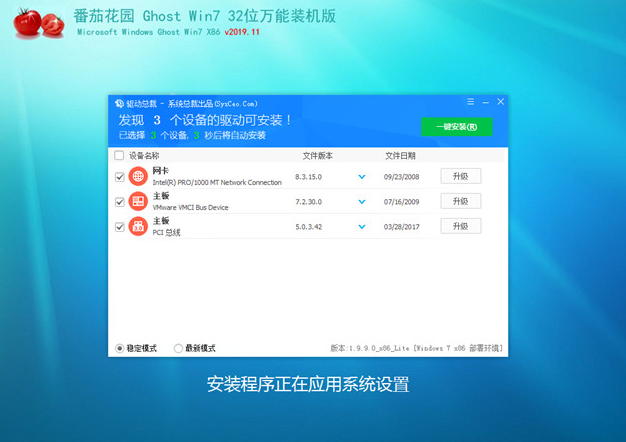
Task: Click the 文件版本 column header
Action: (x=317, y=156)
